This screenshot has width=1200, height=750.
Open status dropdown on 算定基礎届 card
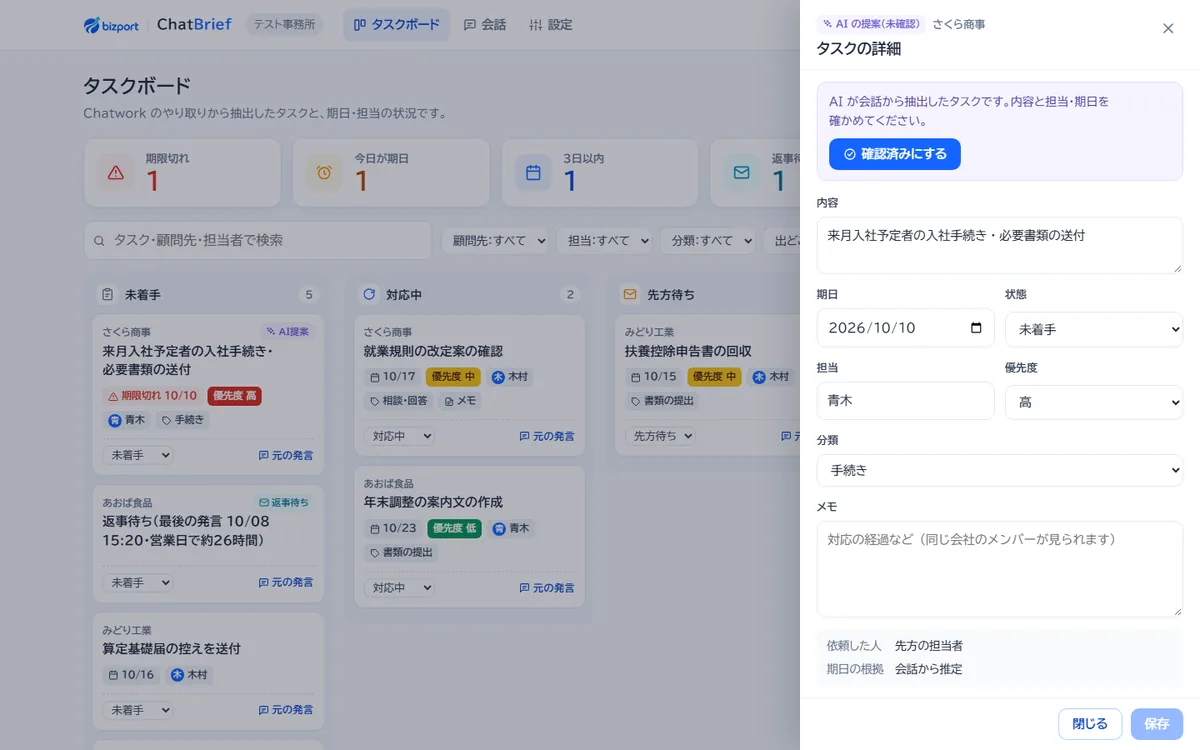point(137,709)
